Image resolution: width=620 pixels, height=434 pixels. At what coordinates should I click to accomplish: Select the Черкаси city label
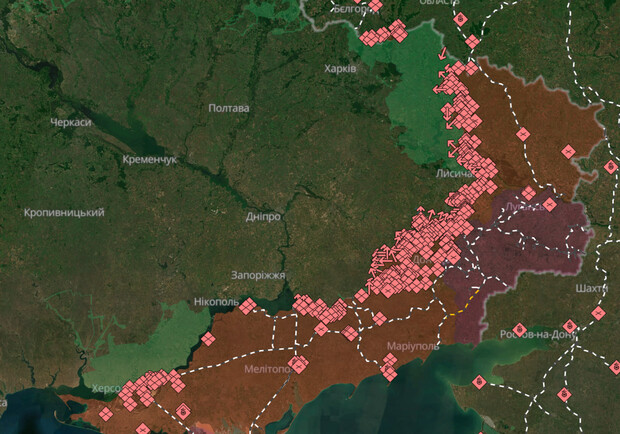point(71,122)
